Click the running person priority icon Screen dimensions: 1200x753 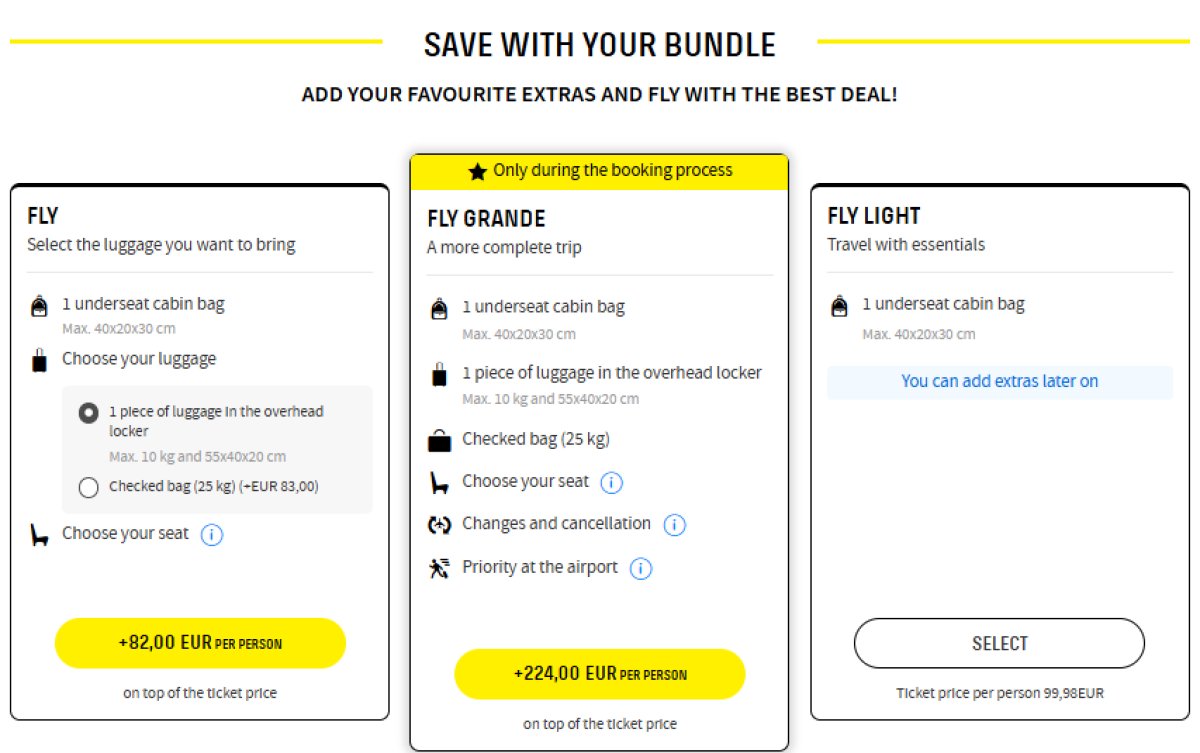(437, 568)
